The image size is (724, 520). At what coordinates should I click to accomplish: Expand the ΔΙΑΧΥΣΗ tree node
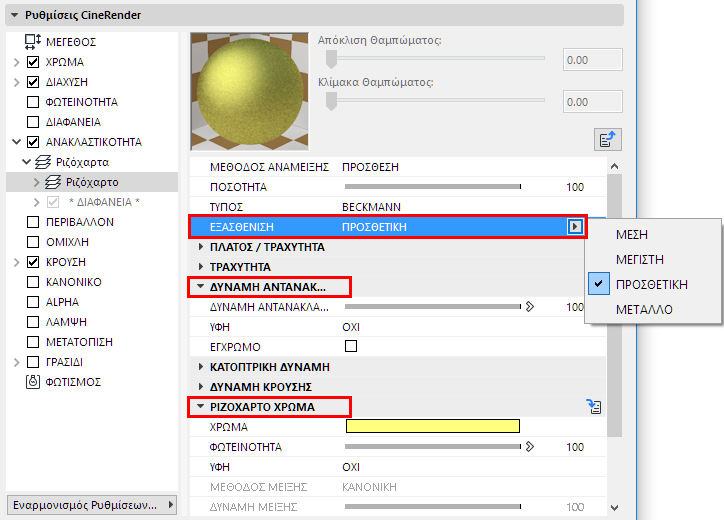17,82
